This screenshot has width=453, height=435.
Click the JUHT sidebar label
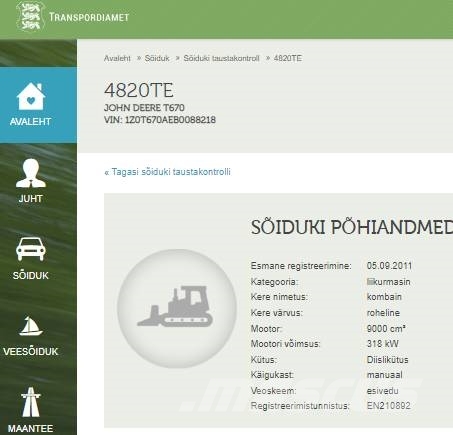pyautogui.click(x=30, y=198)
